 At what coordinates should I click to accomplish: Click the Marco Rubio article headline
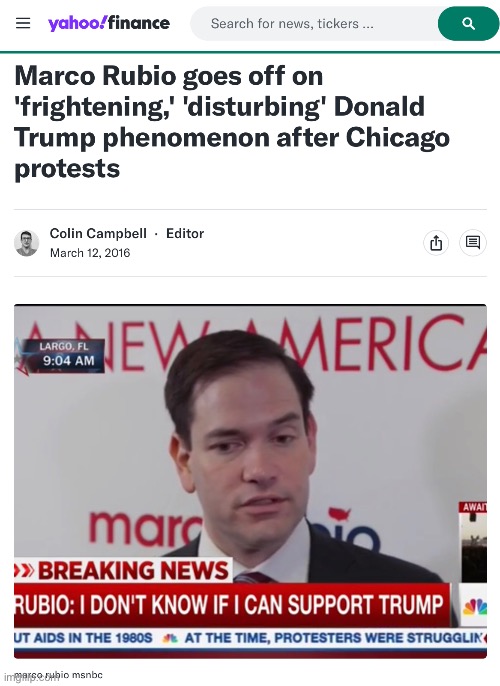click(x=232, y=122)
